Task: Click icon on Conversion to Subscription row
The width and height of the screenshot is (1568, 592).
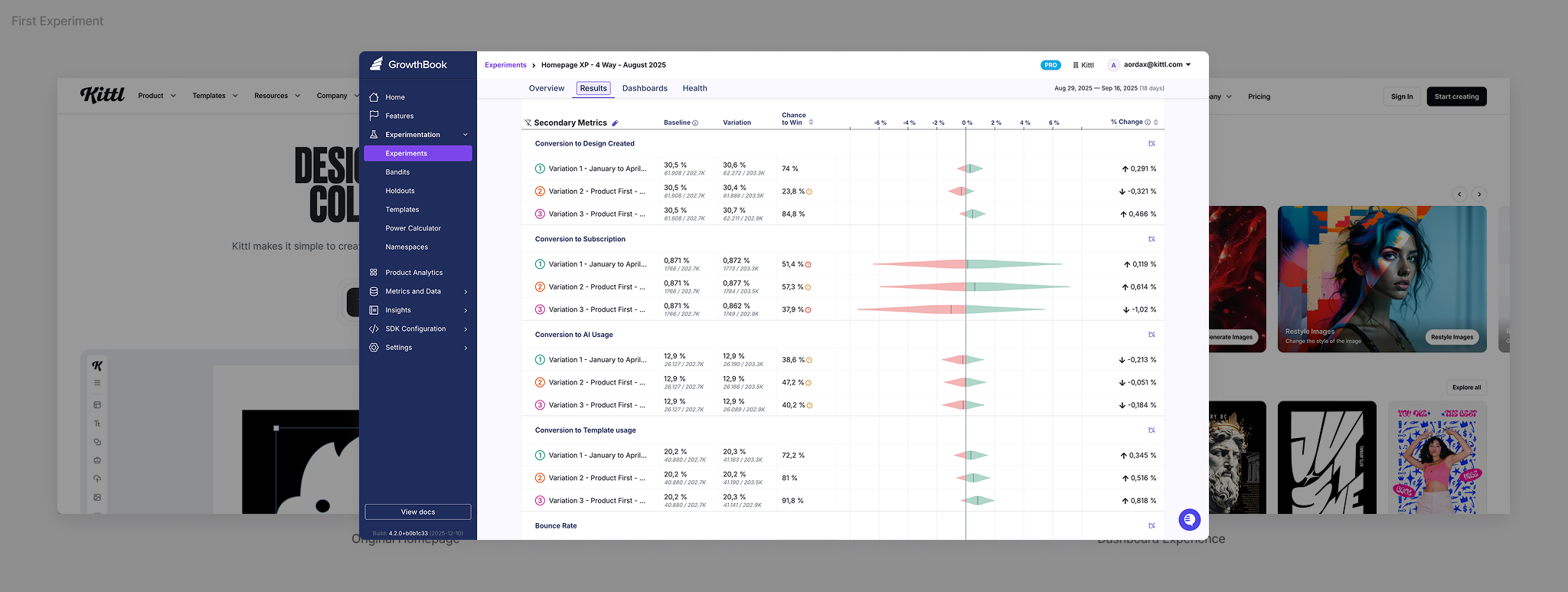Action: coord(1151,239)
